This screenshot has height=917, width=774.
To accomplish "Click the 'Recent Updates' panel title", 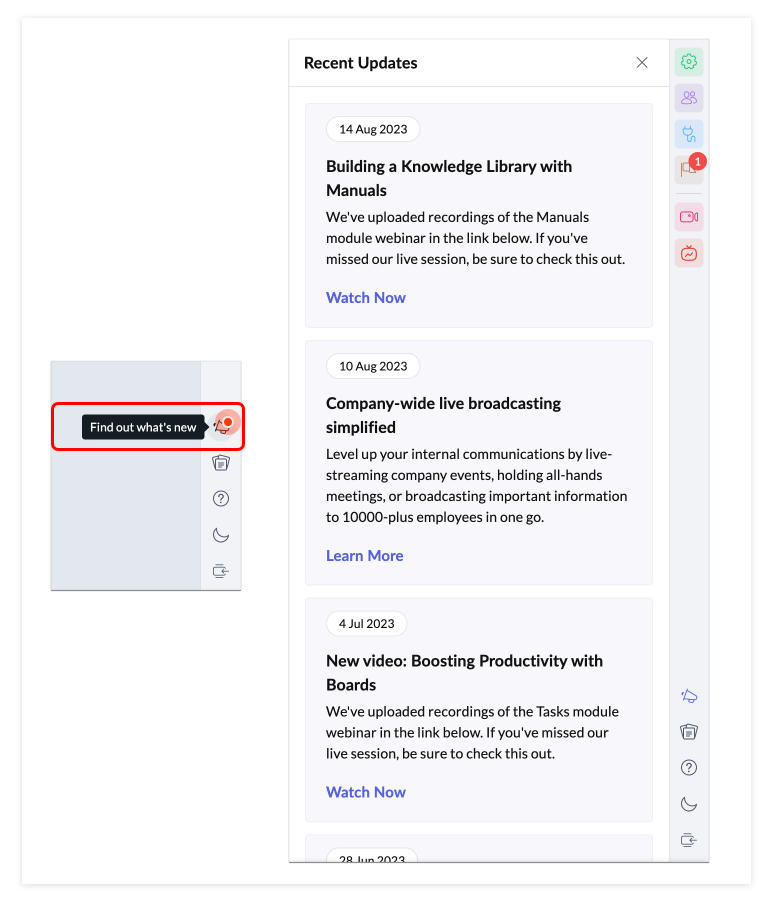I will point(360,63).
